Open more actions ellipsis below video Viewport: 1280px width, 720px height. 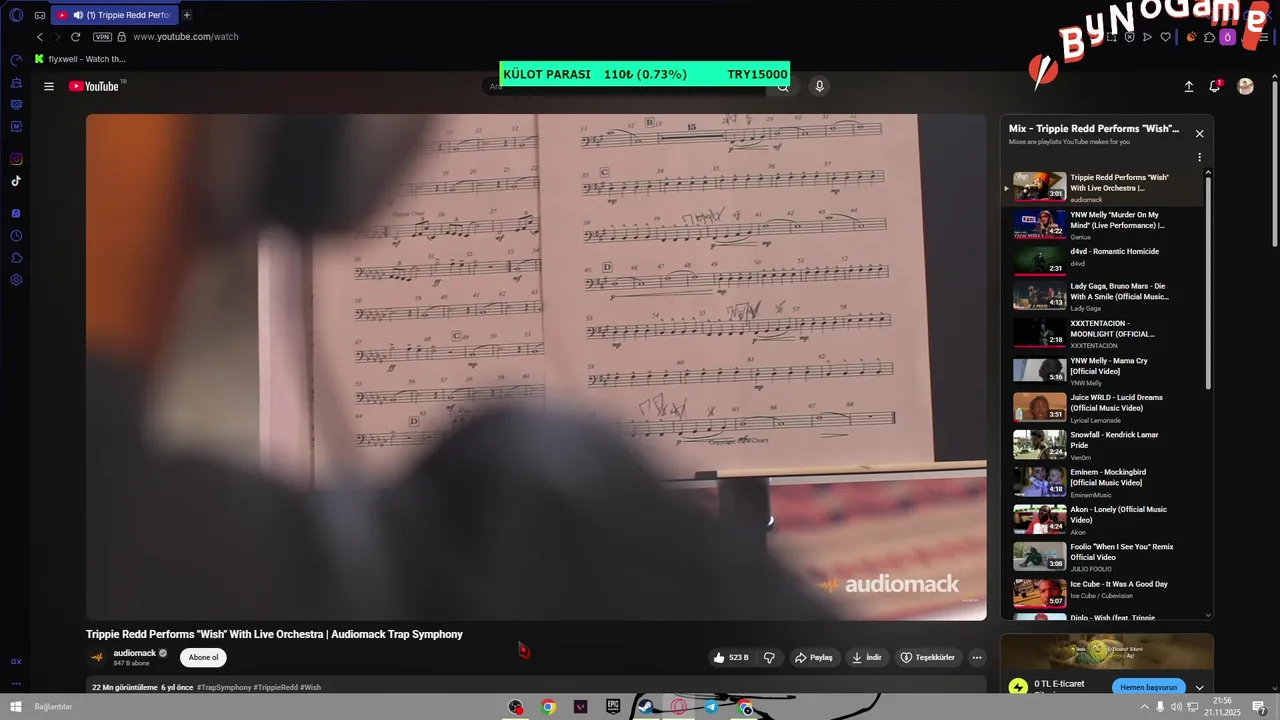[x=977, y=658]
